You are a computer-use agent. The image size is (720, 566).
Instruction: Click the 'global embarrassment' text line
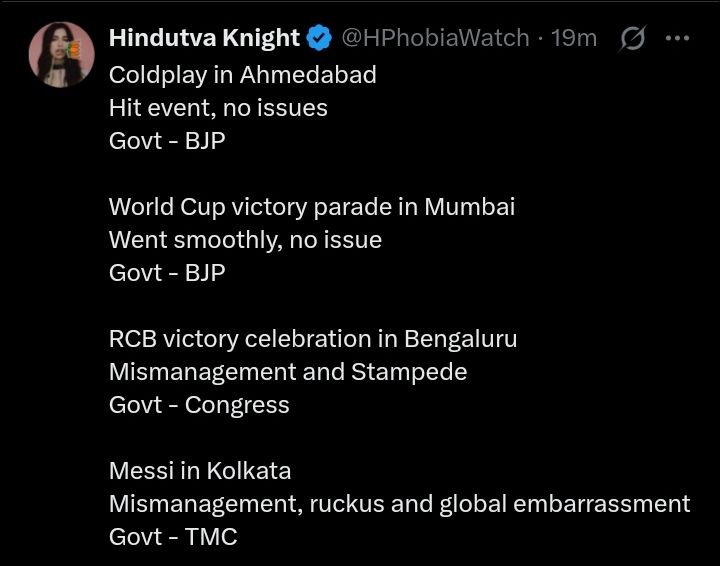[564, 503]
